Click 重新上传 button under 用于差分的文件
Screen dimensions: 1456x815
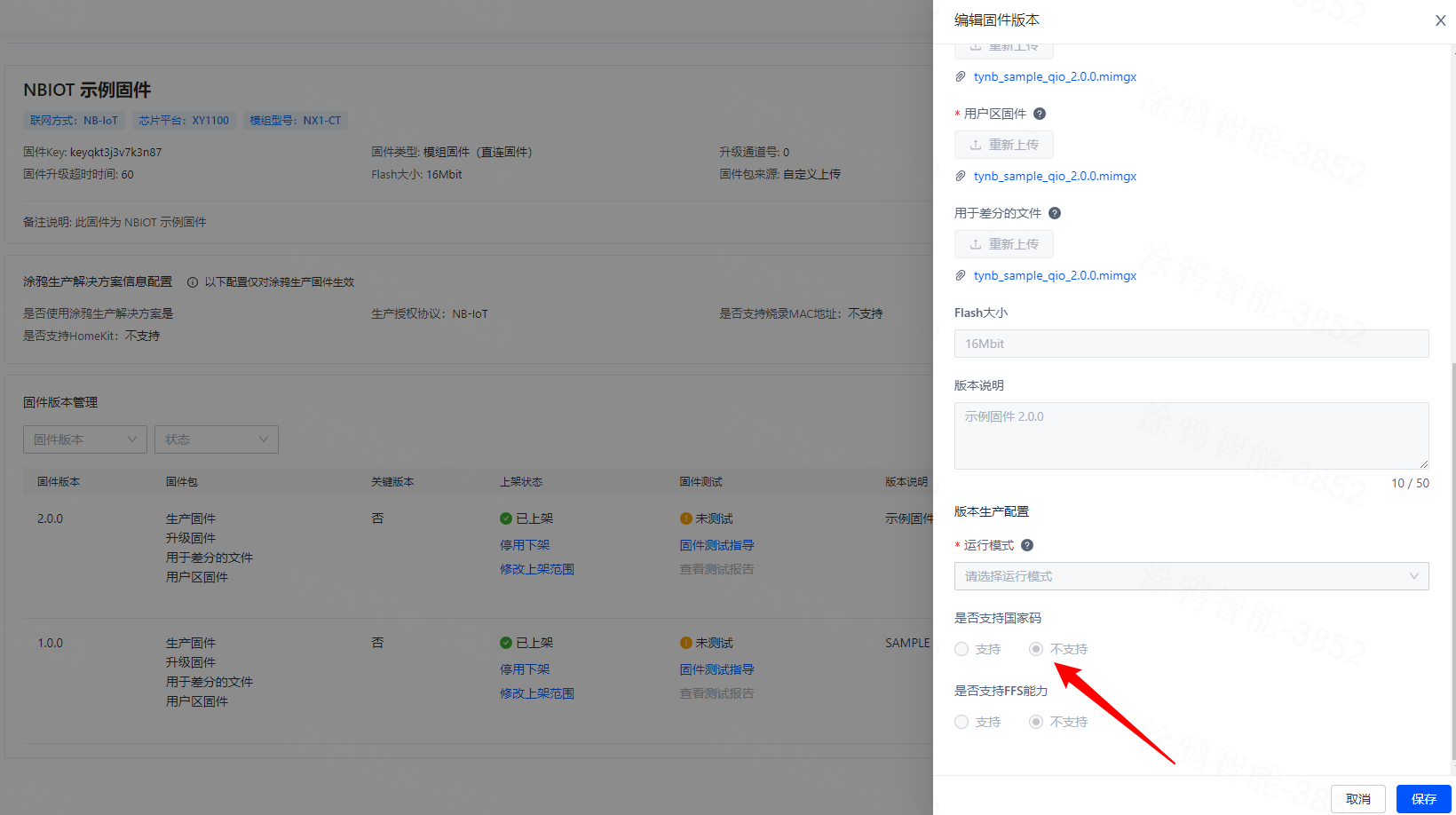(x=1004, y=244)
